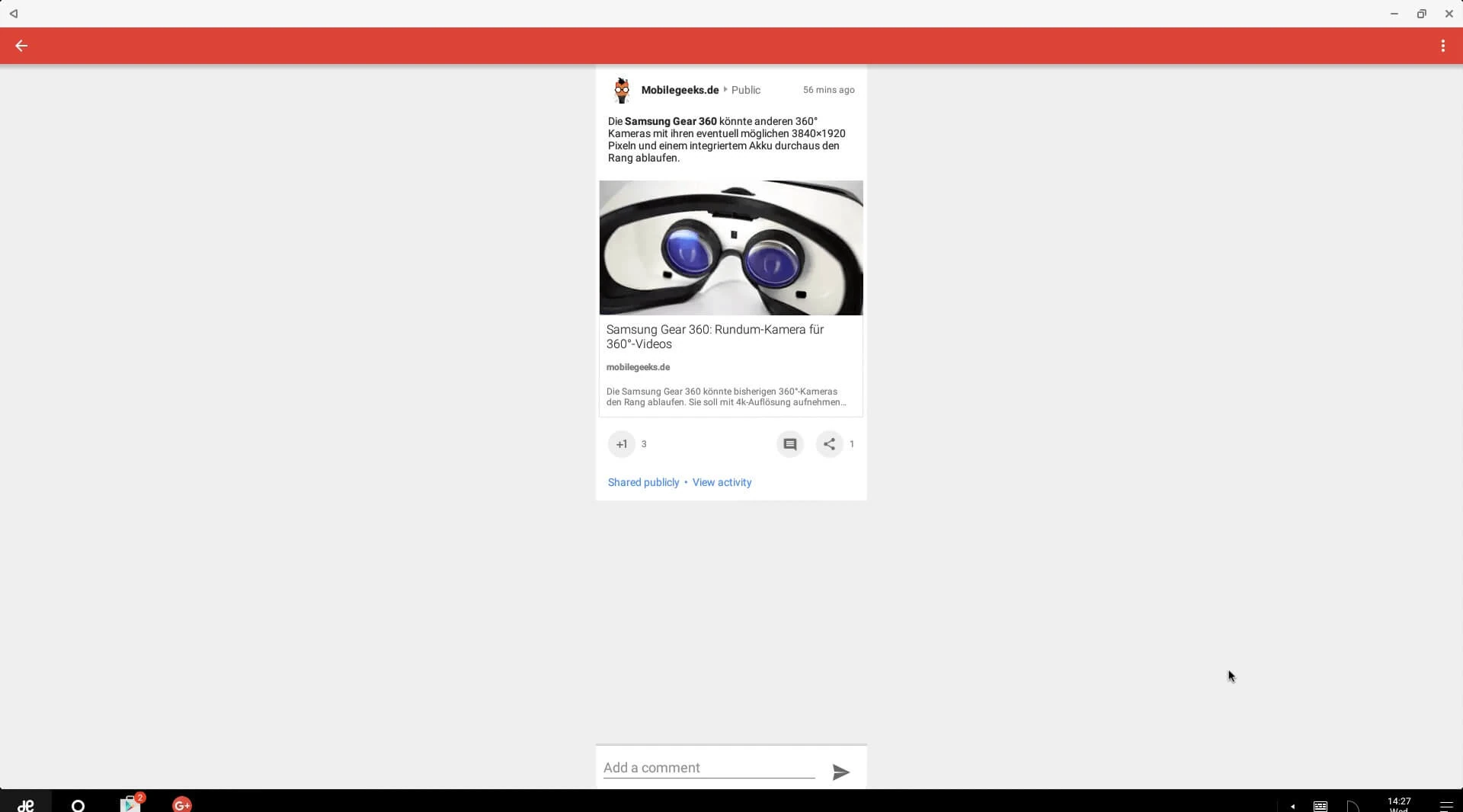Send comment with the paper plane icon
This screenshot has height=812, width=1463.
840,772
